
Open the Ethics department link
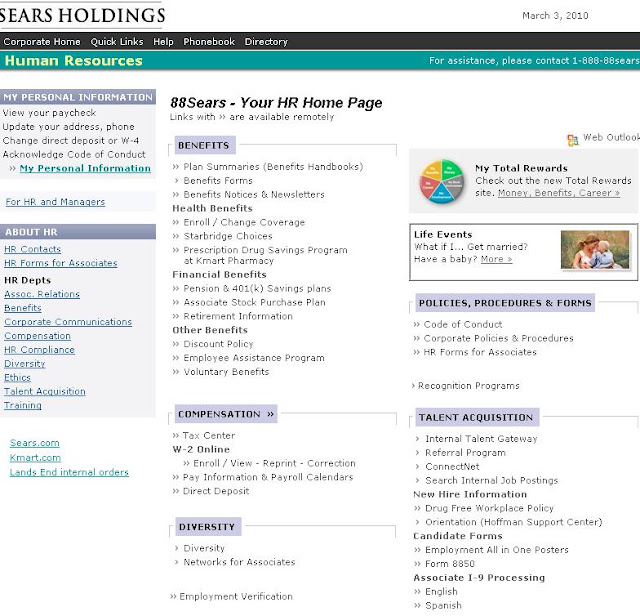point(17,378)
